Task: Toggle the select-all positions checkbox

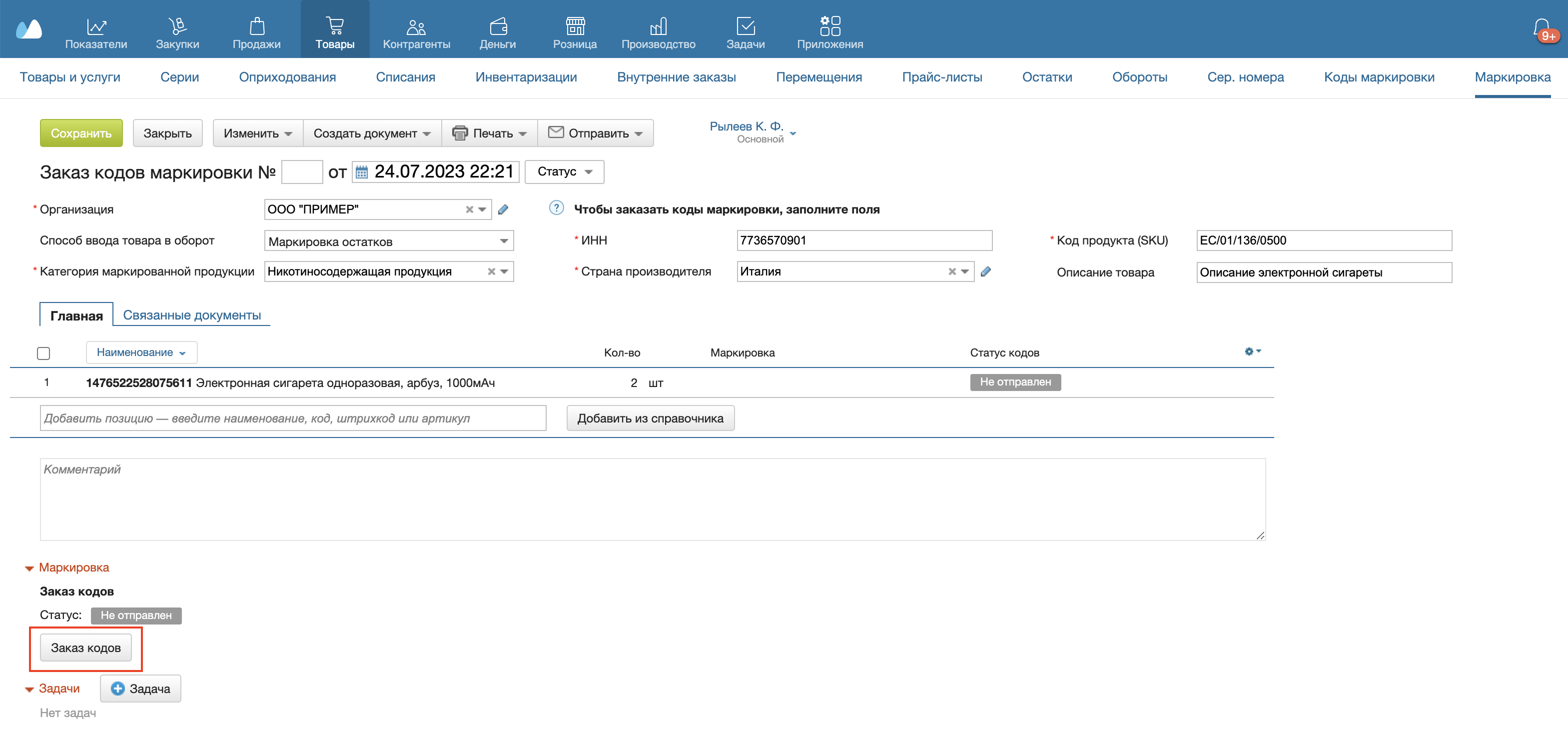Action: pyautogui.click(x=43, y=353)
